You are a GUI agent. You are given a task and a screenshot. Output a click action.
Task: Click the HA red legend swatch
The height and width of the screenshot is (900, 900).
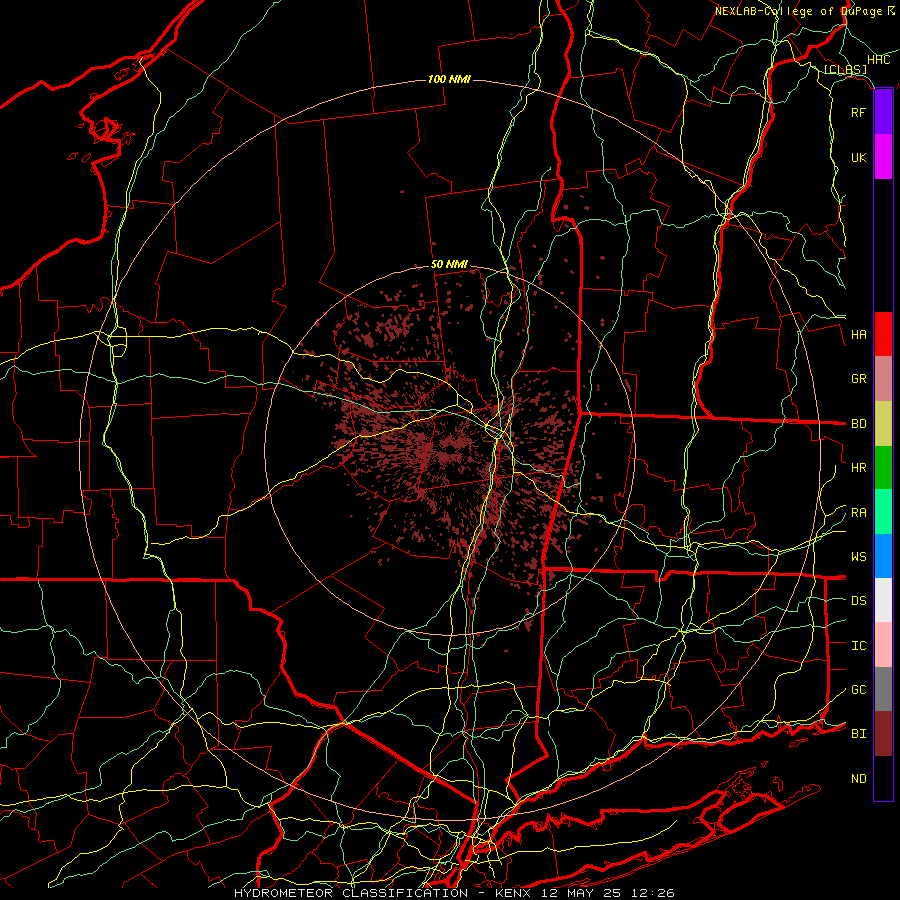pos(883,334)
